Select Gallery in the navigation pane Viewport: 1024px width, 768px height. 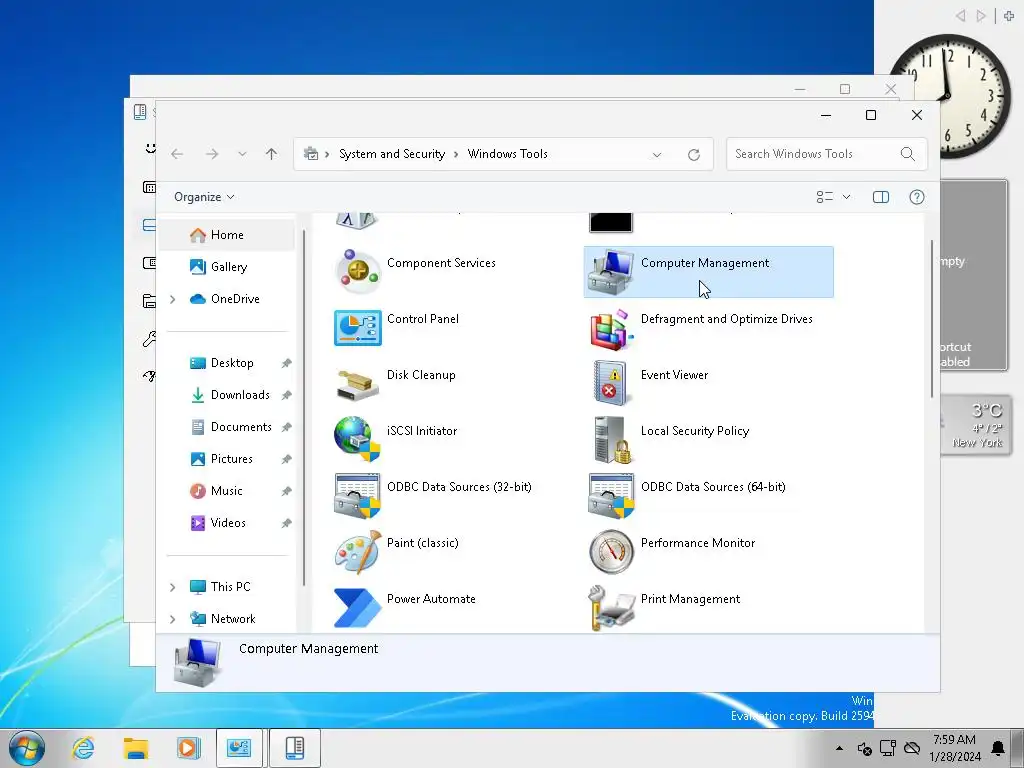pyautogui.click(x=227, y=267)
